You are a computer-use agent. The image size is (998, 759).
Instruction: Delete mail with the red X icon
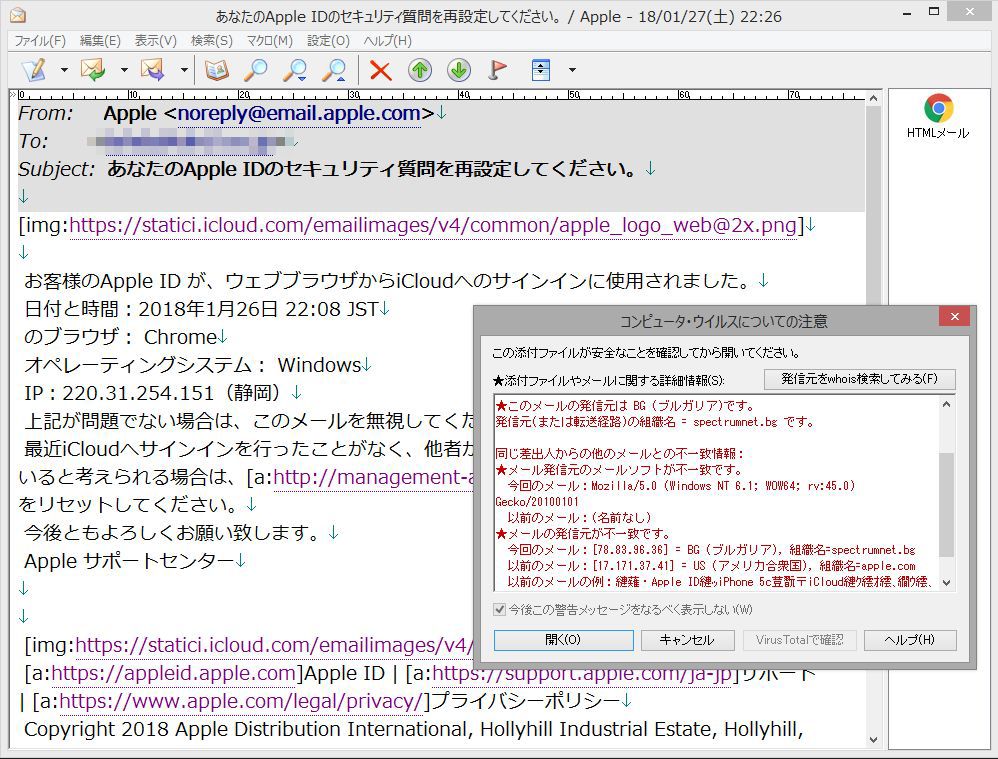click(x=381, y=70)
